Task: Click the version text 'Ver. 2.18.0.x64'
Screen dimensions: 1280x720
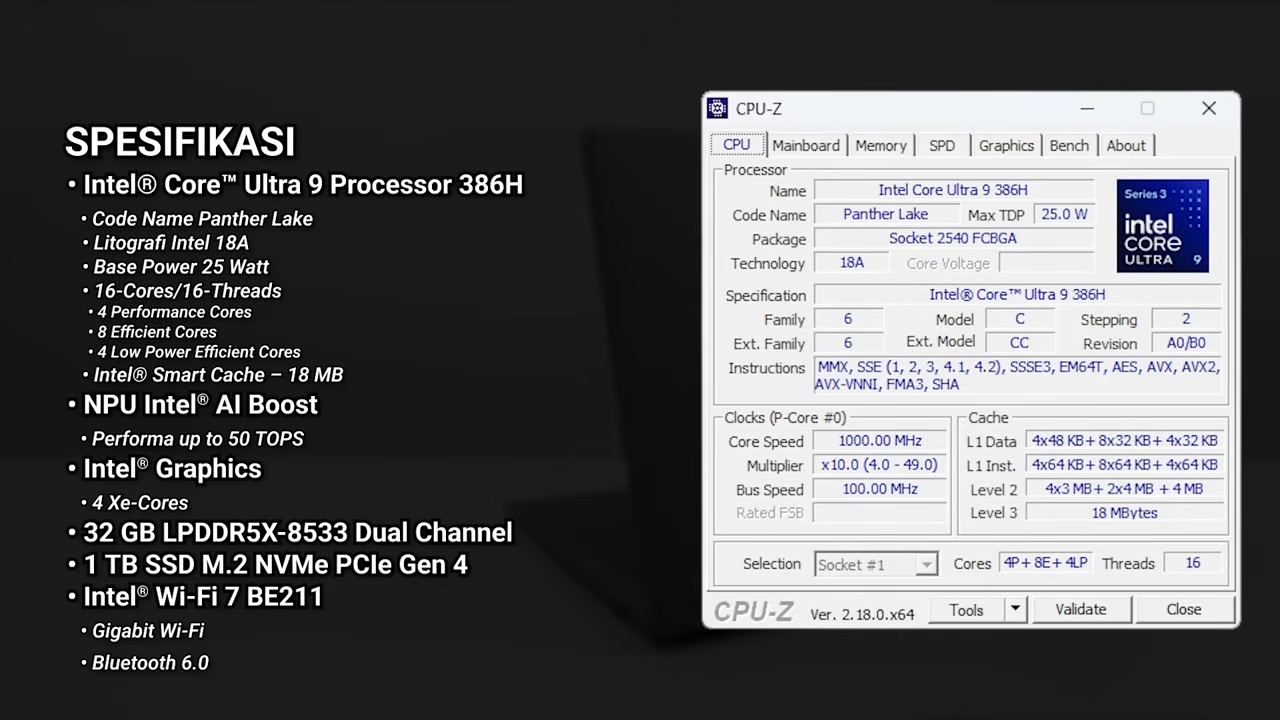Action: 862,614
